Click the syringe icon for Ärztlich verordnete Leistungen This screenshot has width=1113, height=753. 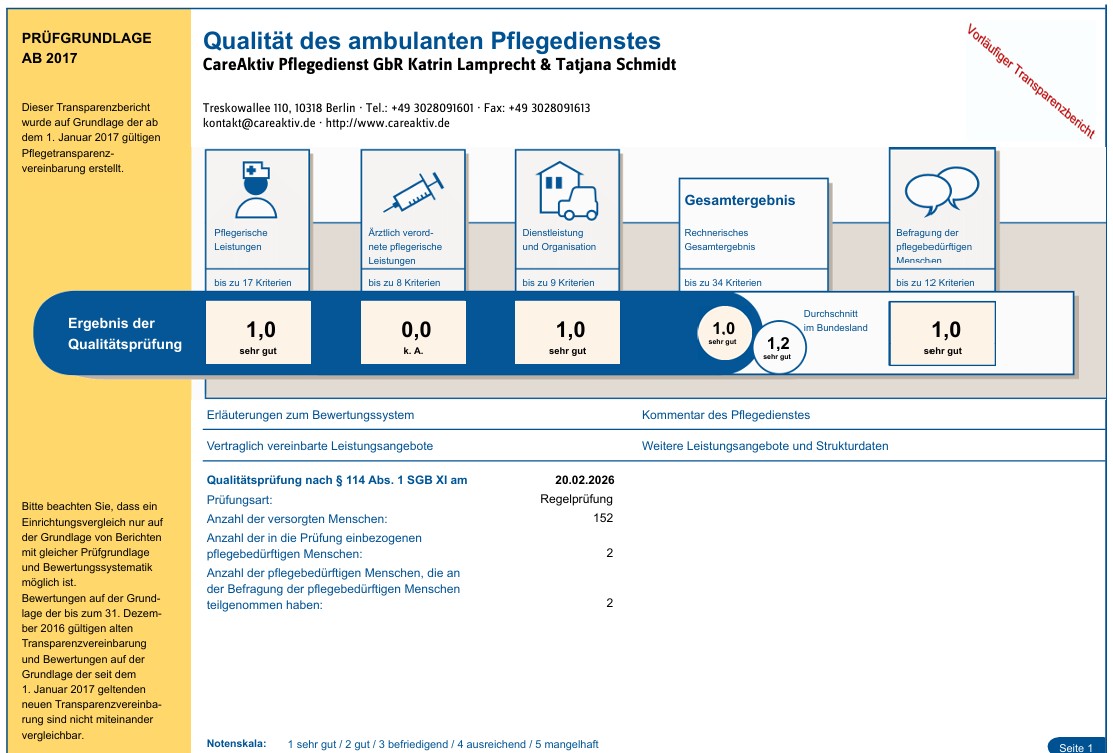[x=412, y=190]
